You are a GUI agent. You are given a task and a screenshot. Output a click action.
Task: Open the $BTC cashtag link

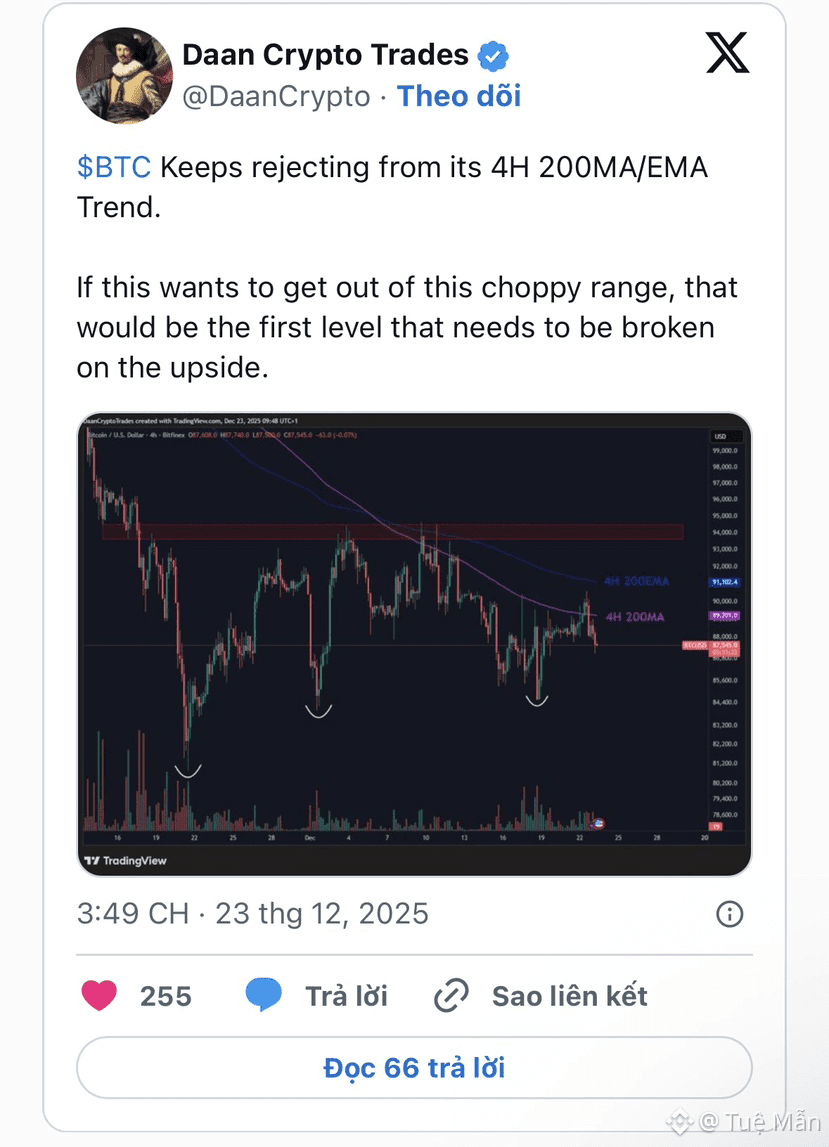[x=114, y=167]
